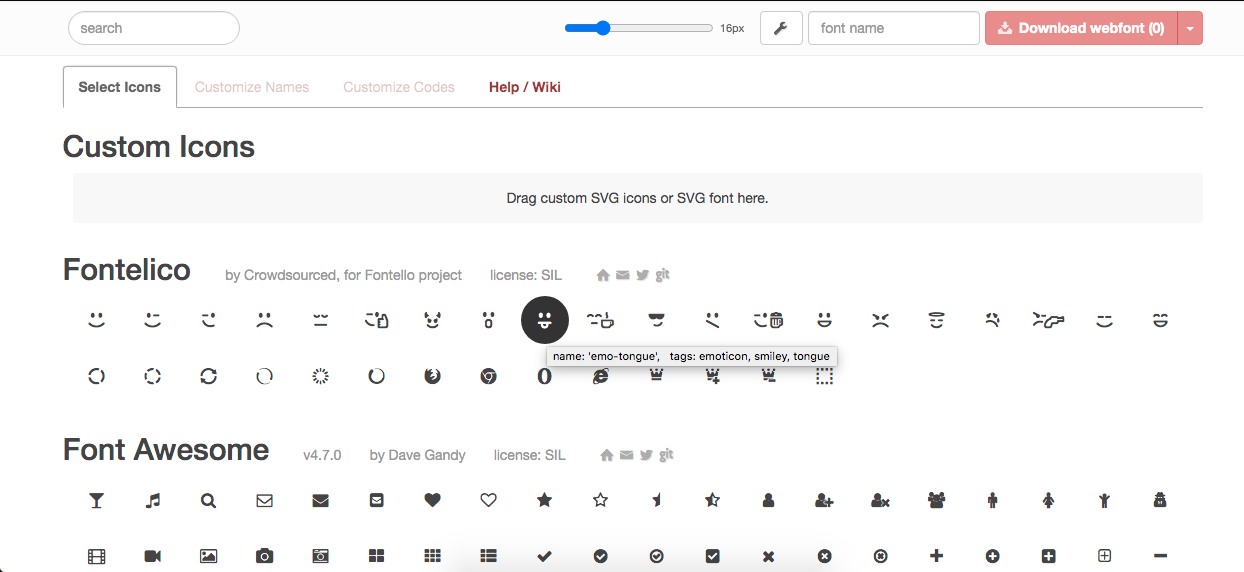1244x572 pixels.
Task: Expand the Download webfont dropdown arrow
Action: [x=1190, y=28]
